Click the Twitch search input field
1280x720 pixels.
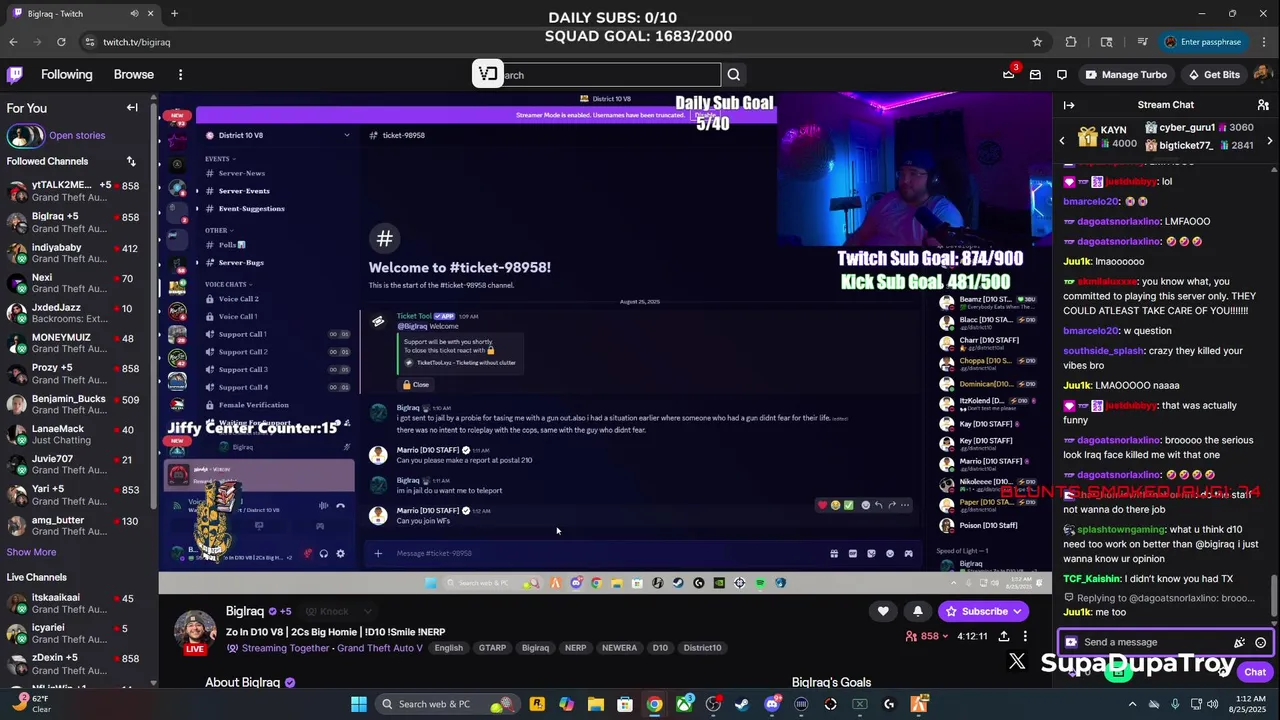click(610, 75)
